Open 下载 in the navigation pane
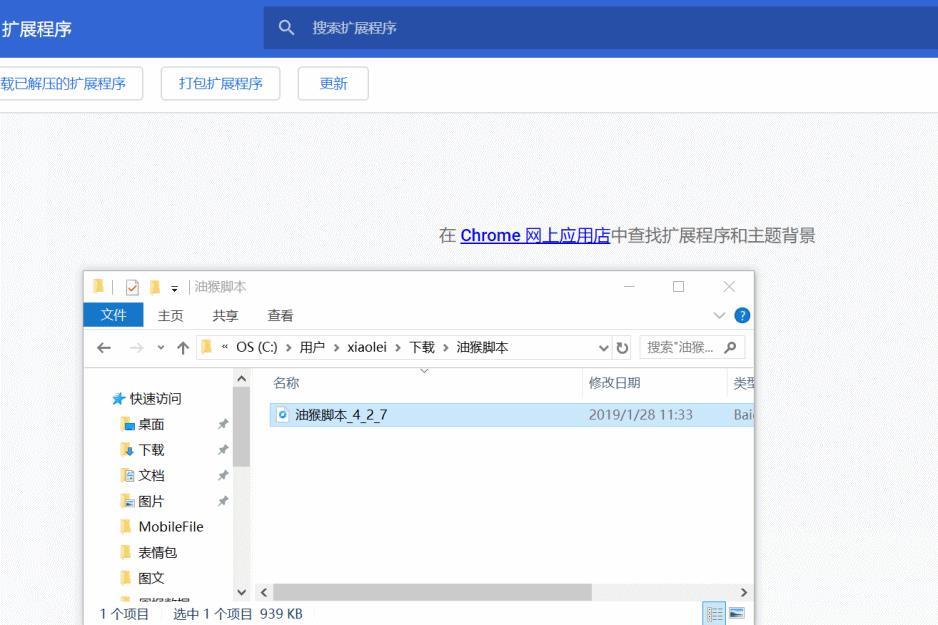Screen dimensions: 938x625 click(151, 450)
